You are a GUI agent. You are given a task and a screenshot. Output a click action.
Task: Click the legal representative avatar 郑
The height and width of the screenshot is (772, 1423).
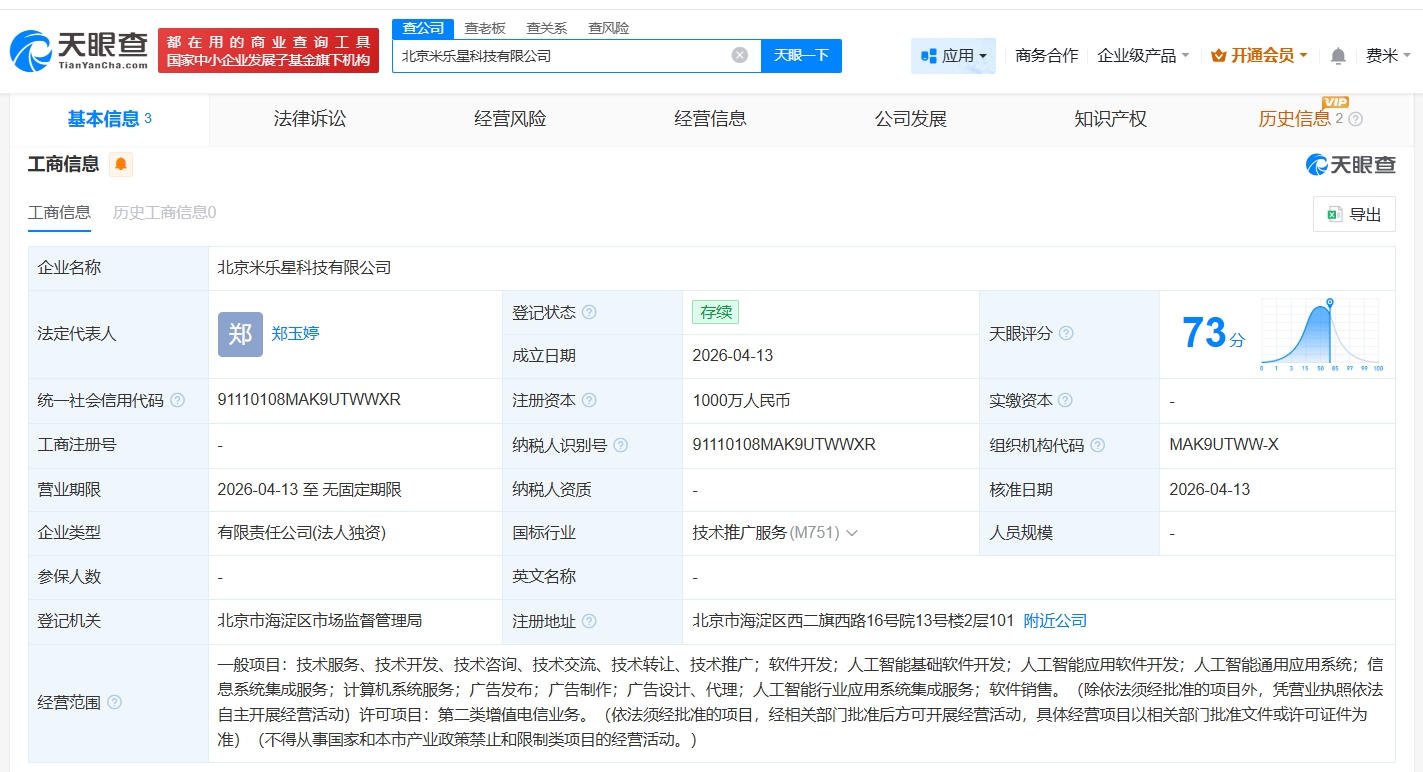pyautogui.click(x=240, y=333)
